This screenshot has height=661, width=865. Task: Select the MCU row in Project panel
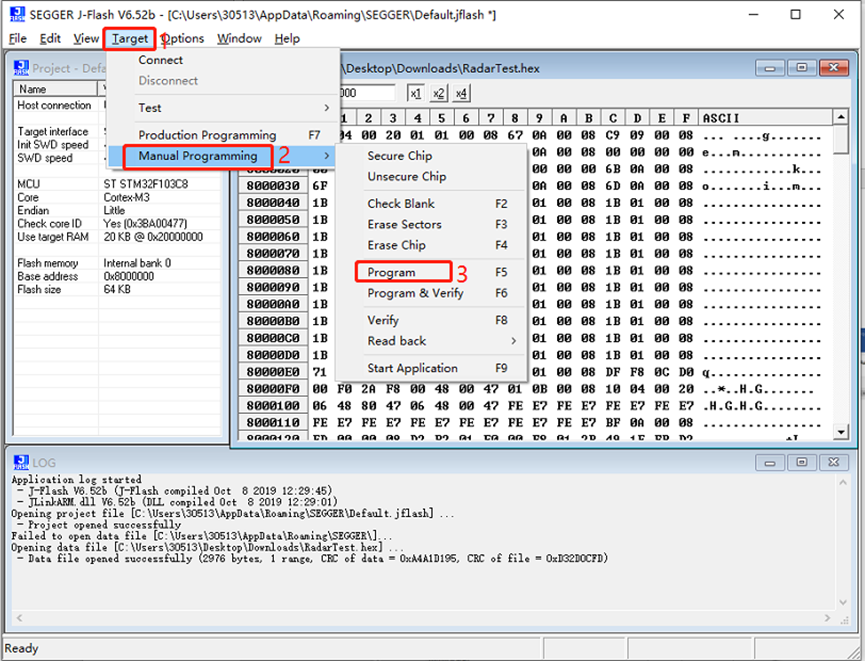click(118, 184)
